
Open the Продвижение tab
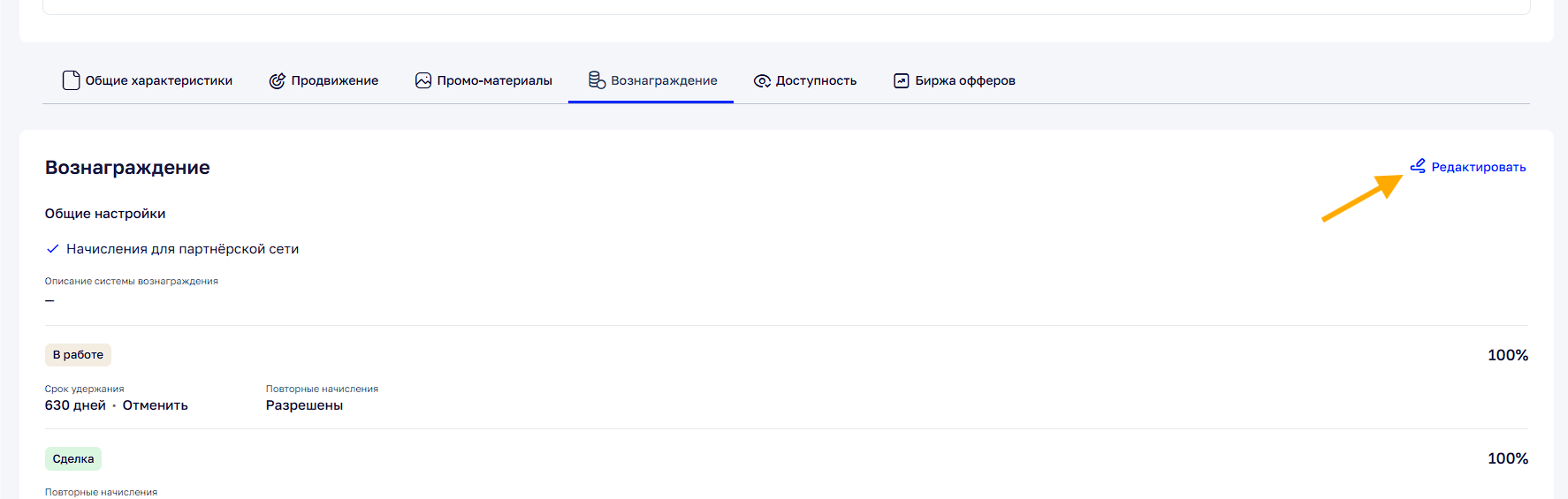[x=334, y=80]
